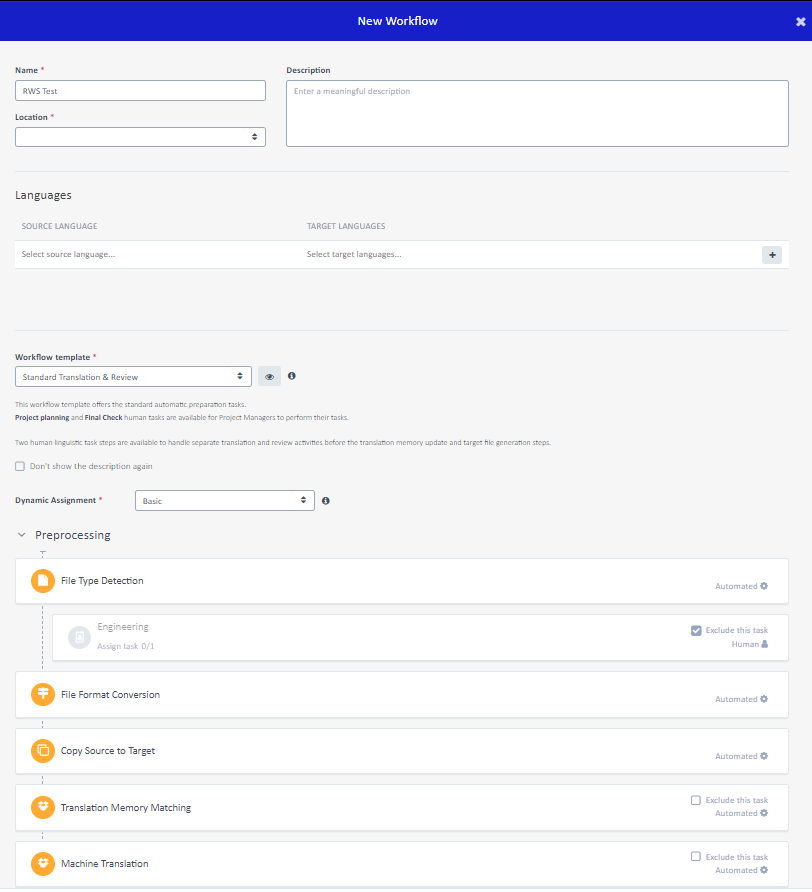Click into the Description text area
Screen dimensions: 812x892
pyautogui.click(x=536, y=114)
